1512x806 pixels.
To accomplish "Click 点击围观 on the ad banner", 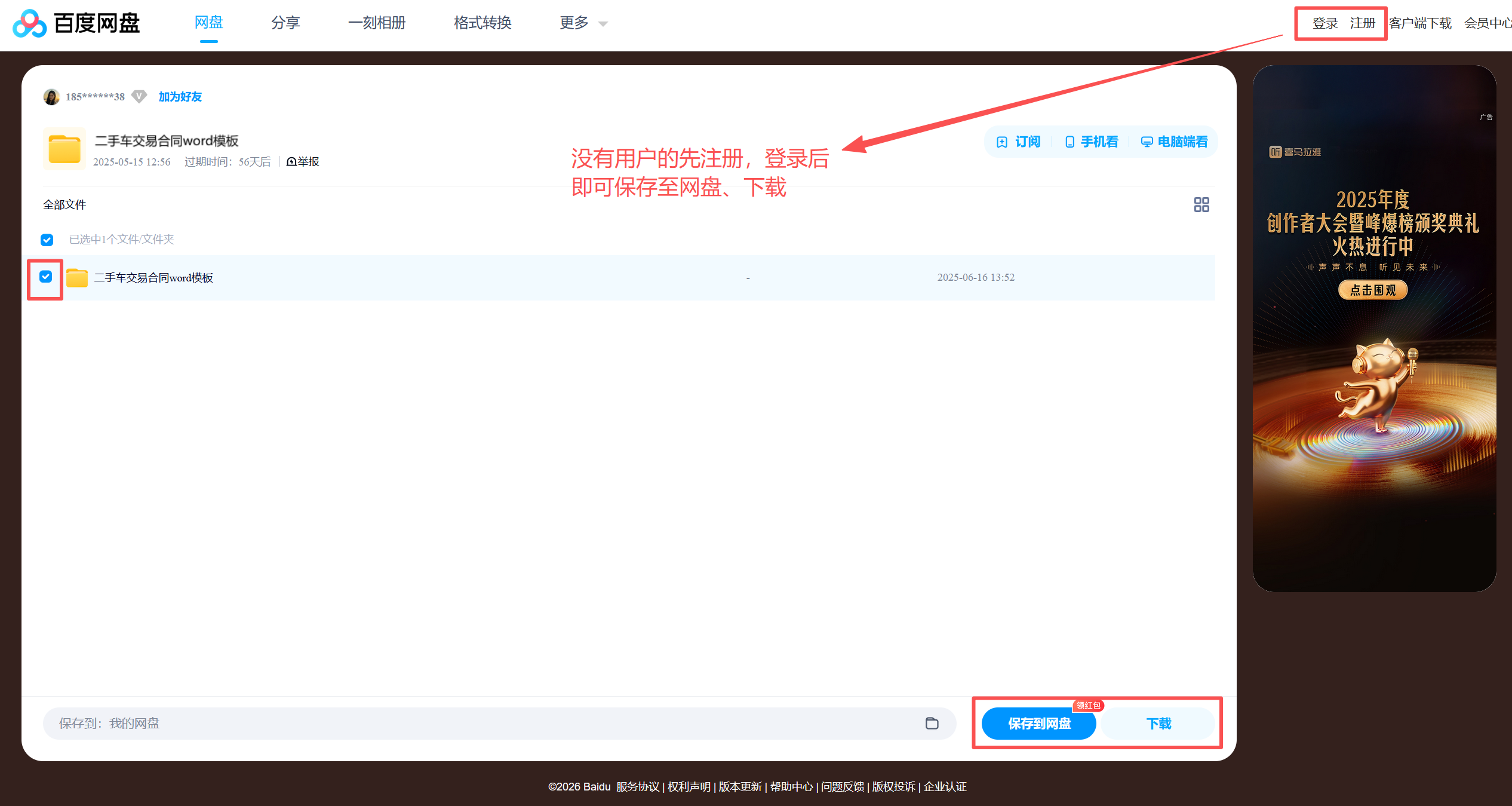I will [1372, 290].
